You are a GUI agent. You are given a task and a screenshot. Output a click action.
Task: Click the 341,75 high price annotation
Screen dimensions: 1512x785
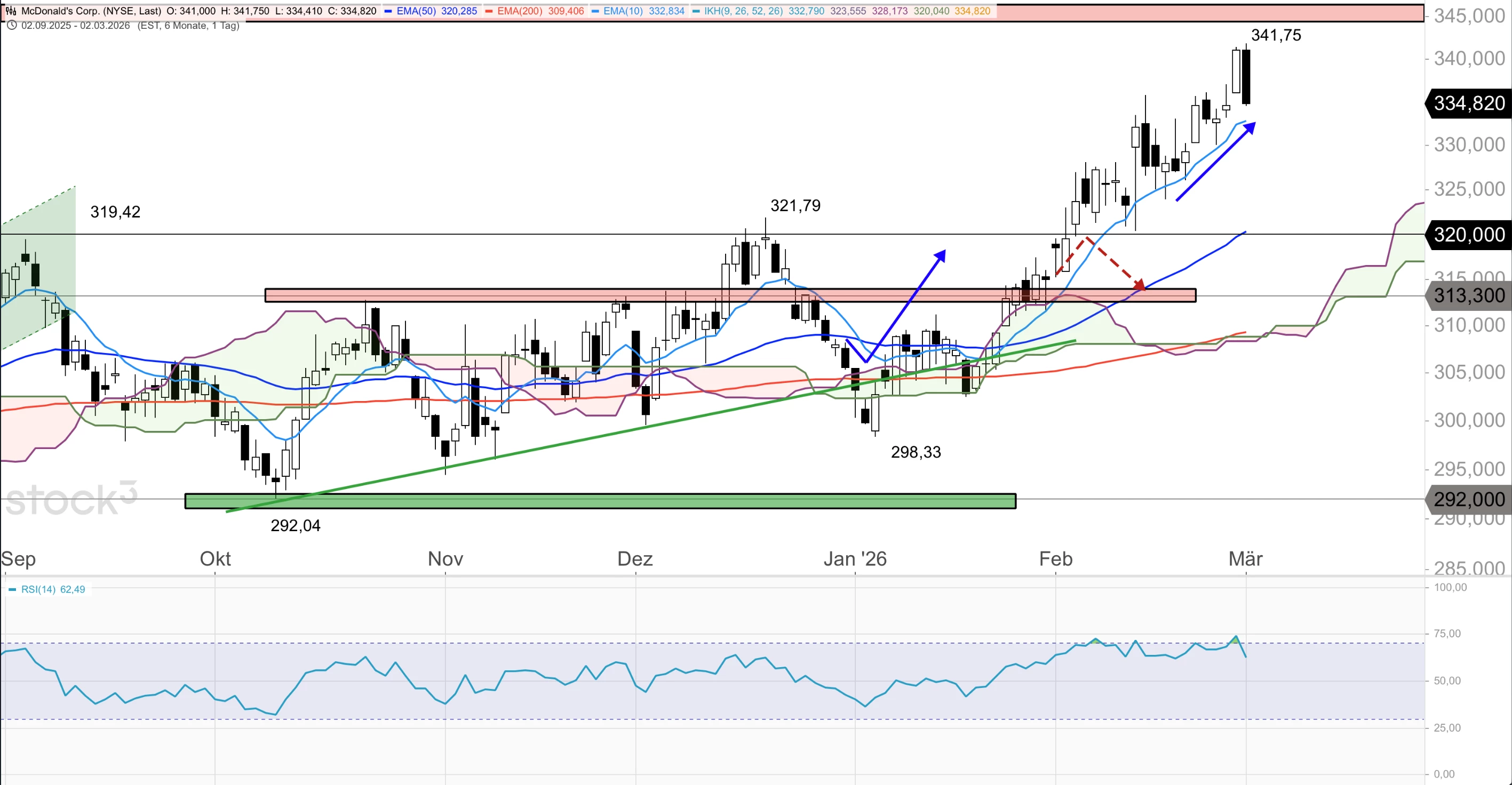(1276, 35)
